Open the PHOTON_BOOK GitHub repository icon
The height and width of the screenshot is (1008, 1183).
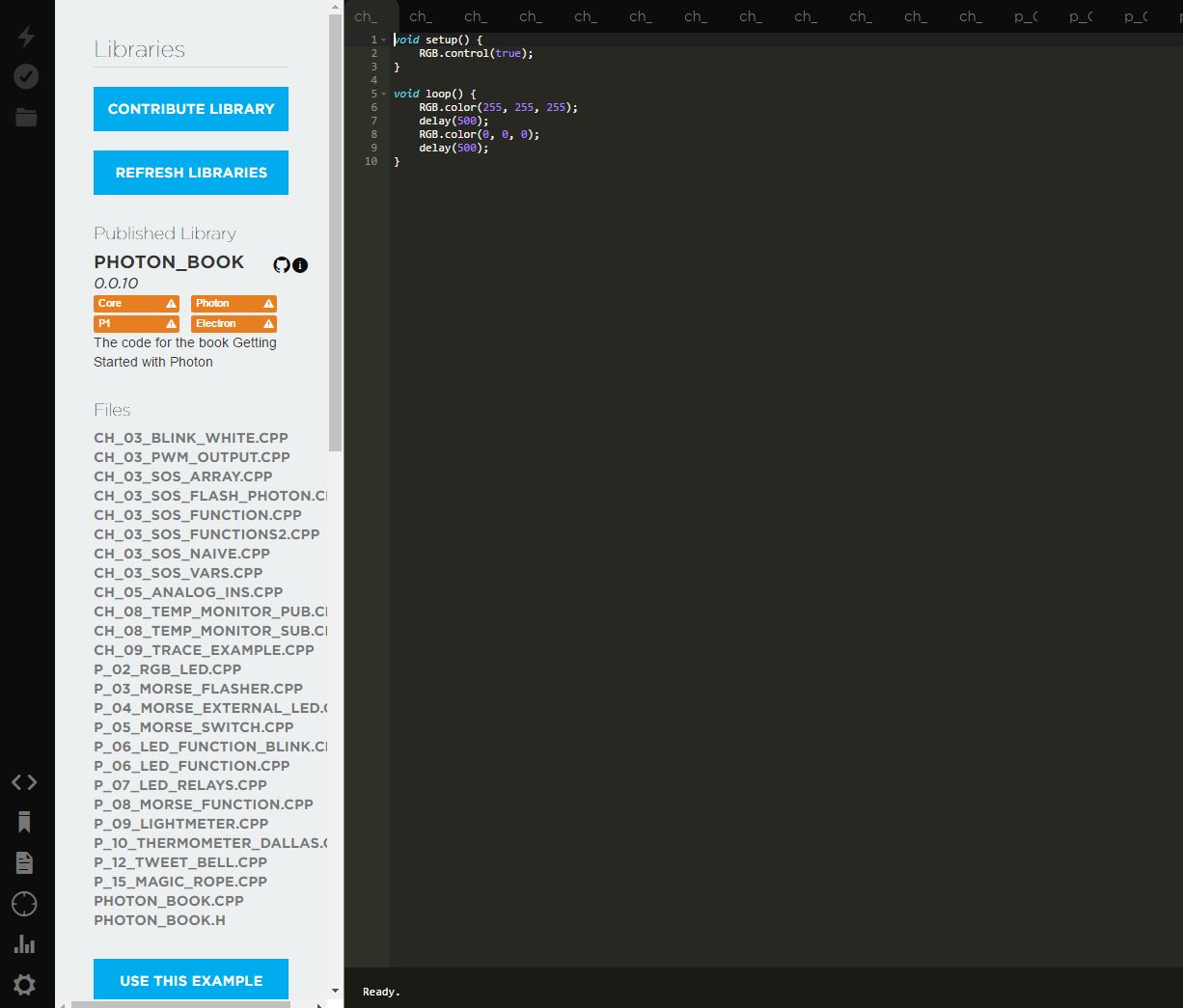[x=282, y=265]
